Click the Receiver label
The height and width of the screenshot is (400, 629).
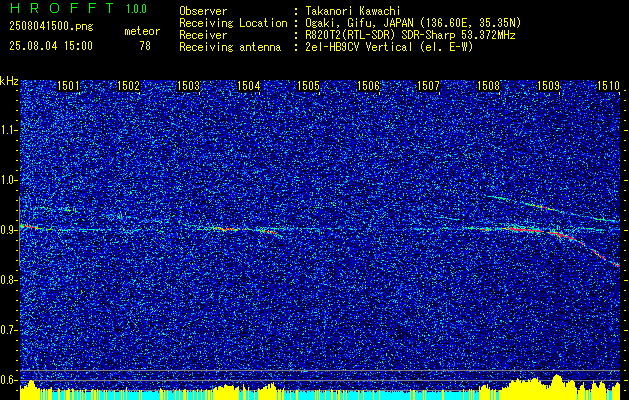pyautogui.click(x=203, y=35)
